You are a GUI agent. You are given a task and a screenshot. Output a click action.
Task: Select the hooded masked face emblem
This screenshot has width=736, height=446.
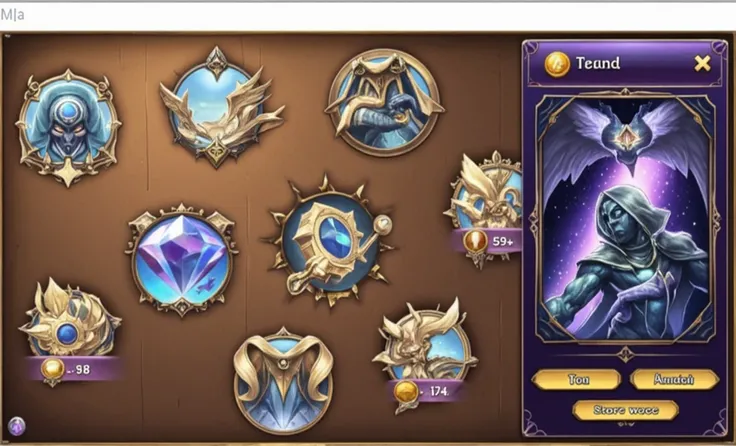pos(69,127)
